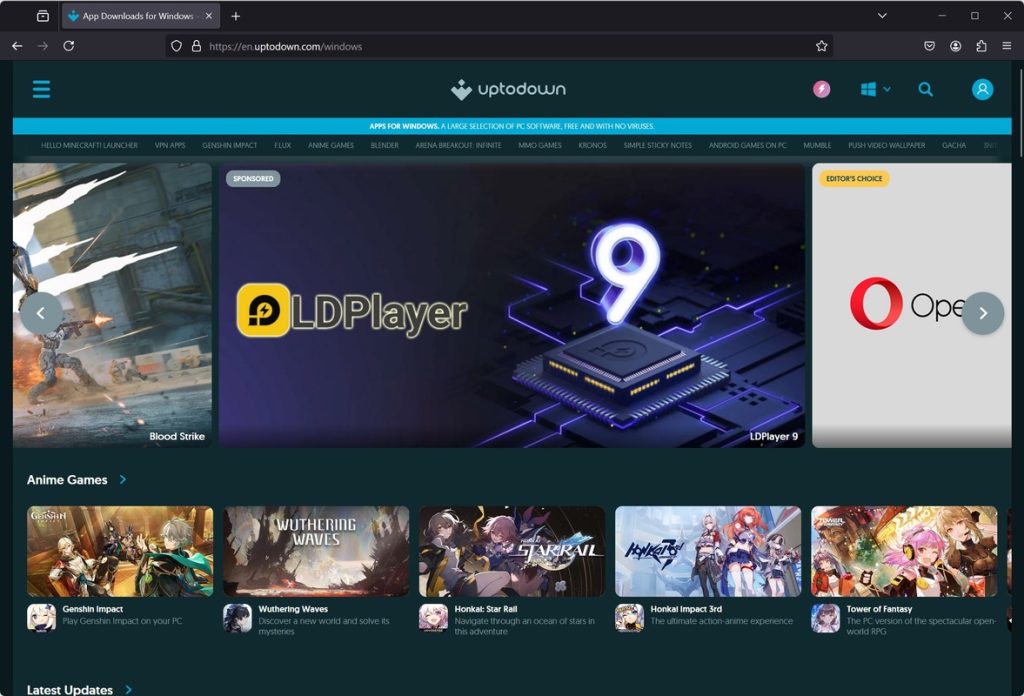Open the Kronos tag

(x=592, y=146)
